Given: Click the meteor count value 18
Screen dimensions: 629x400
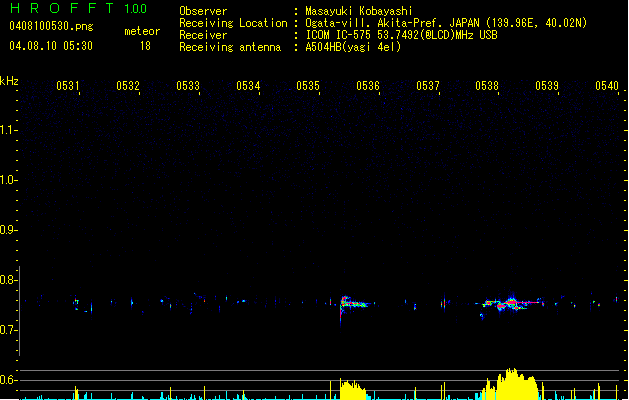Looking at the screenshot, I should [145, 46].
